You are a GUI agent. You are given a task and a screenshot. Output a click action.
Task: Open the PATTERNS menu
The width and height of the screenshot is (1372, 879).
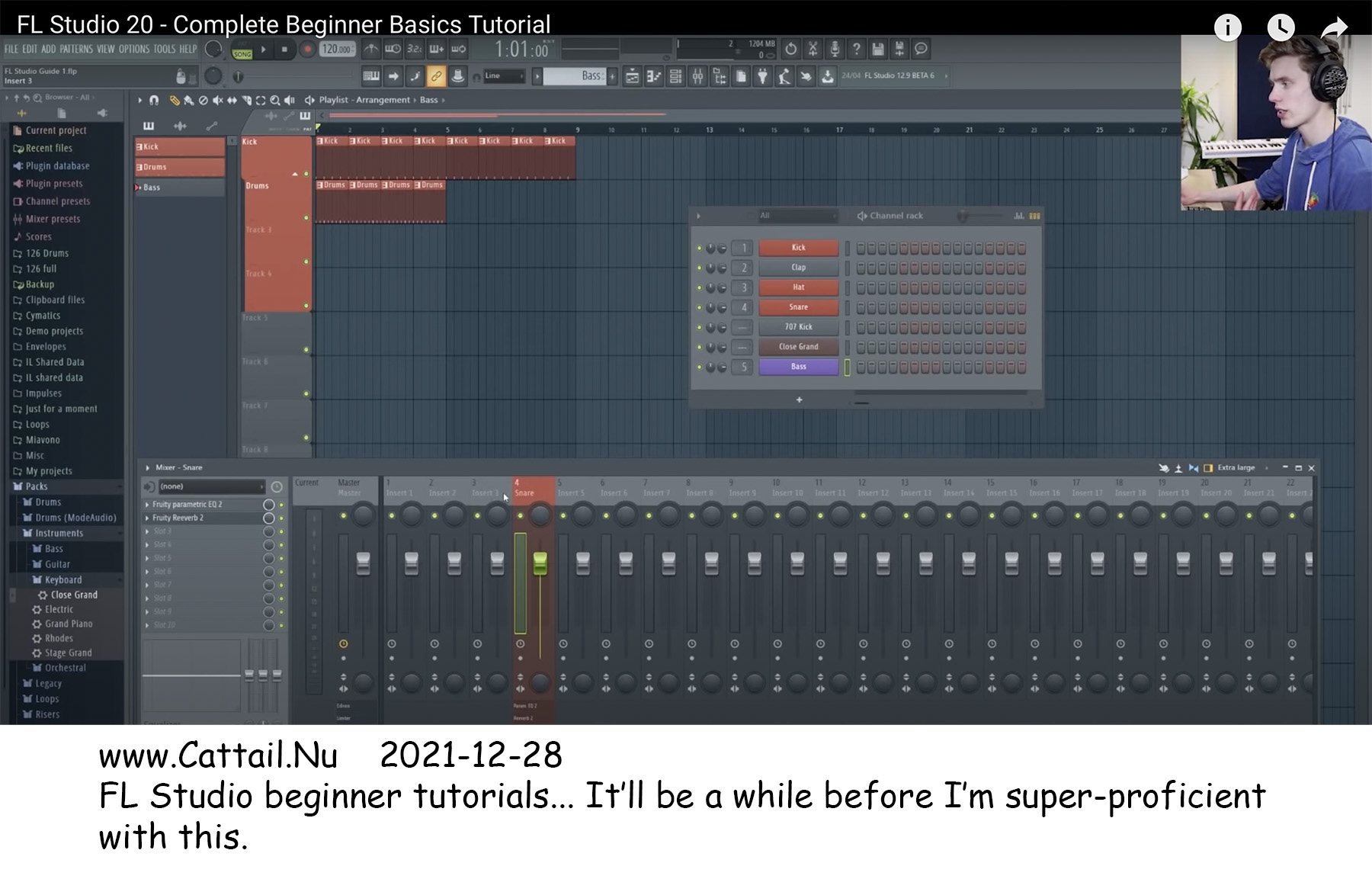(76, 50)
